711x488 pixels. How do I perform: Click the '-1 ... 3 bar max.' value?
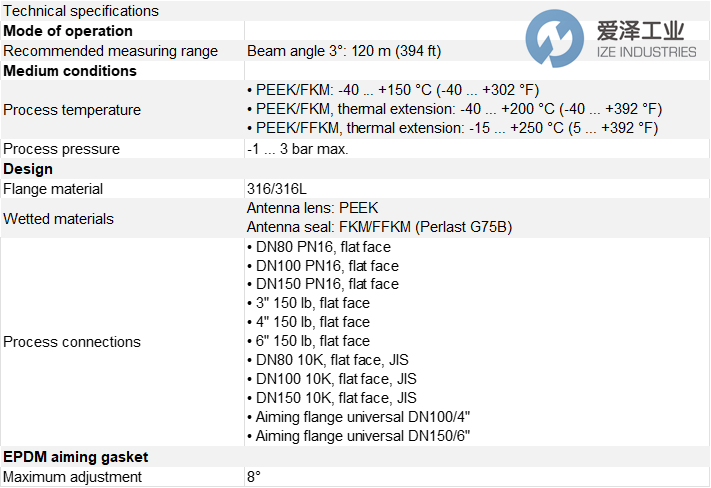click(297, 149)
